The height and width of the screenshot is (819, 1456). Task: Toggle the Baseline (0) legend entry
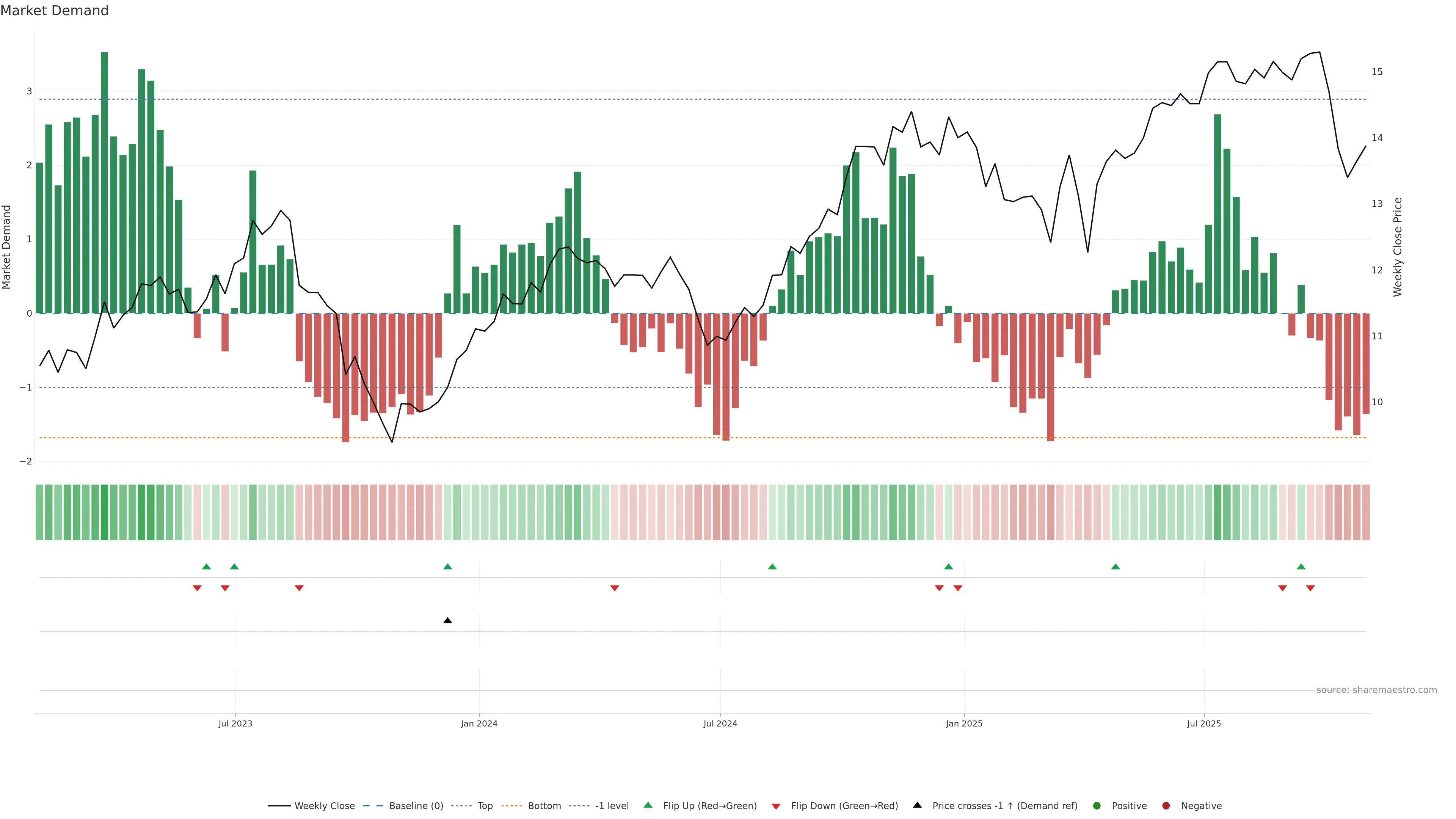click(416, 805)
